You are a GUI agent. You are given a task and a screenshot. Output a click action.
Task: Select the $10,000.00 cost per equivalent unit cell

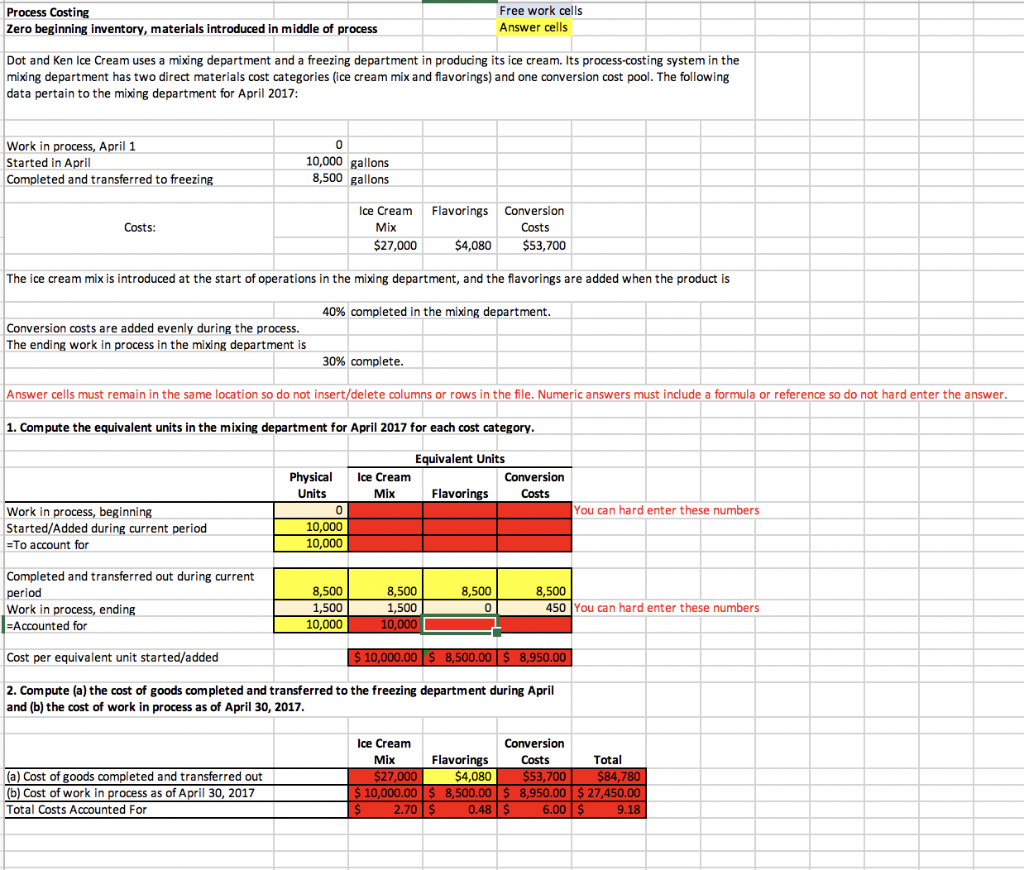pos(383,657)
